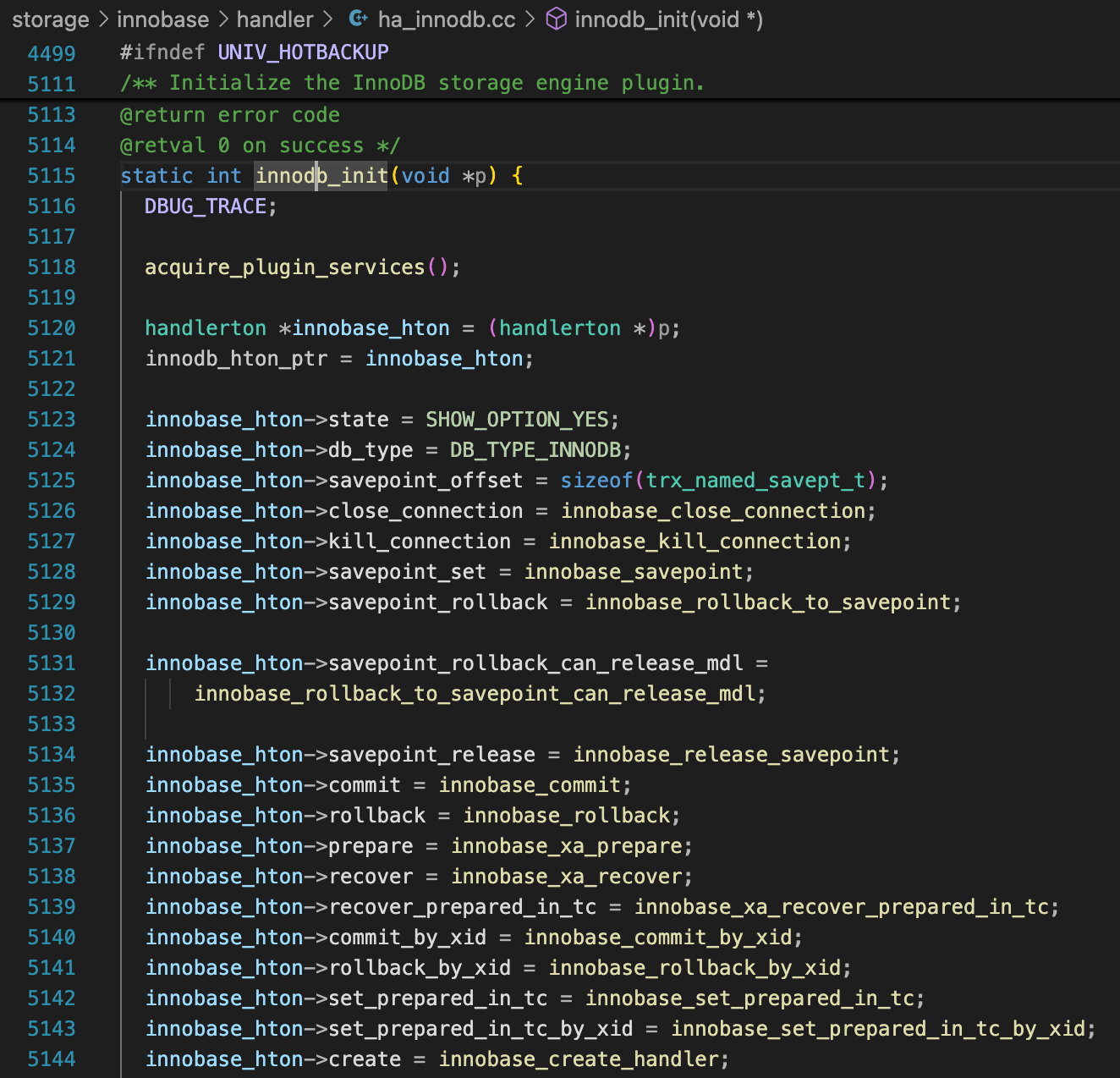Select line number 5132 in the gutter
This screenshot has width=1120, height=1078.
tap(52, 694)
